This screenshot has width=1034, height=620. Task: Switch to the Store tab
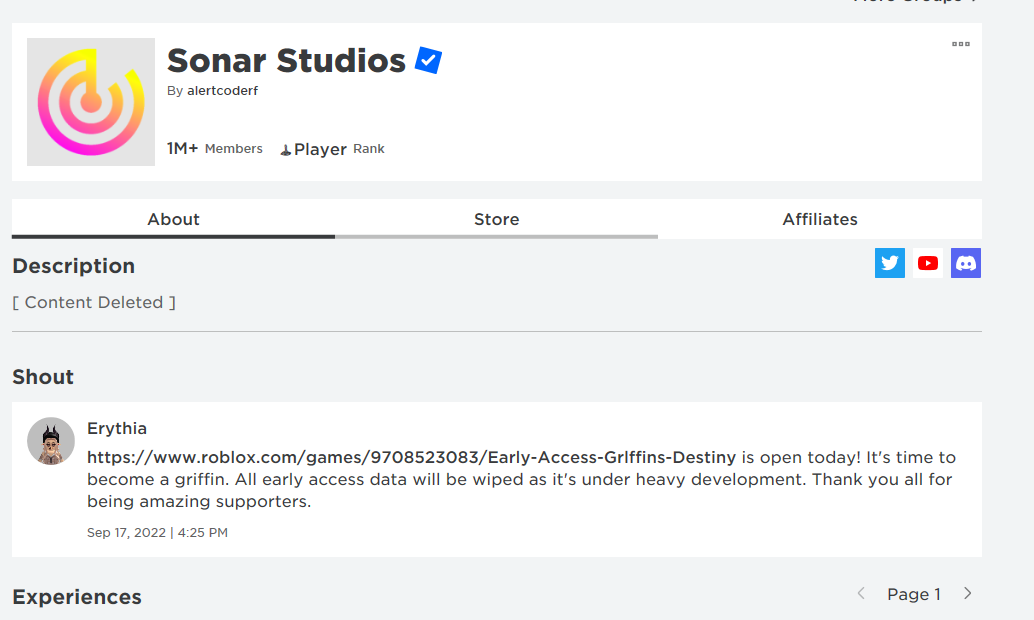pyautogui.click(x=496, y=219)
